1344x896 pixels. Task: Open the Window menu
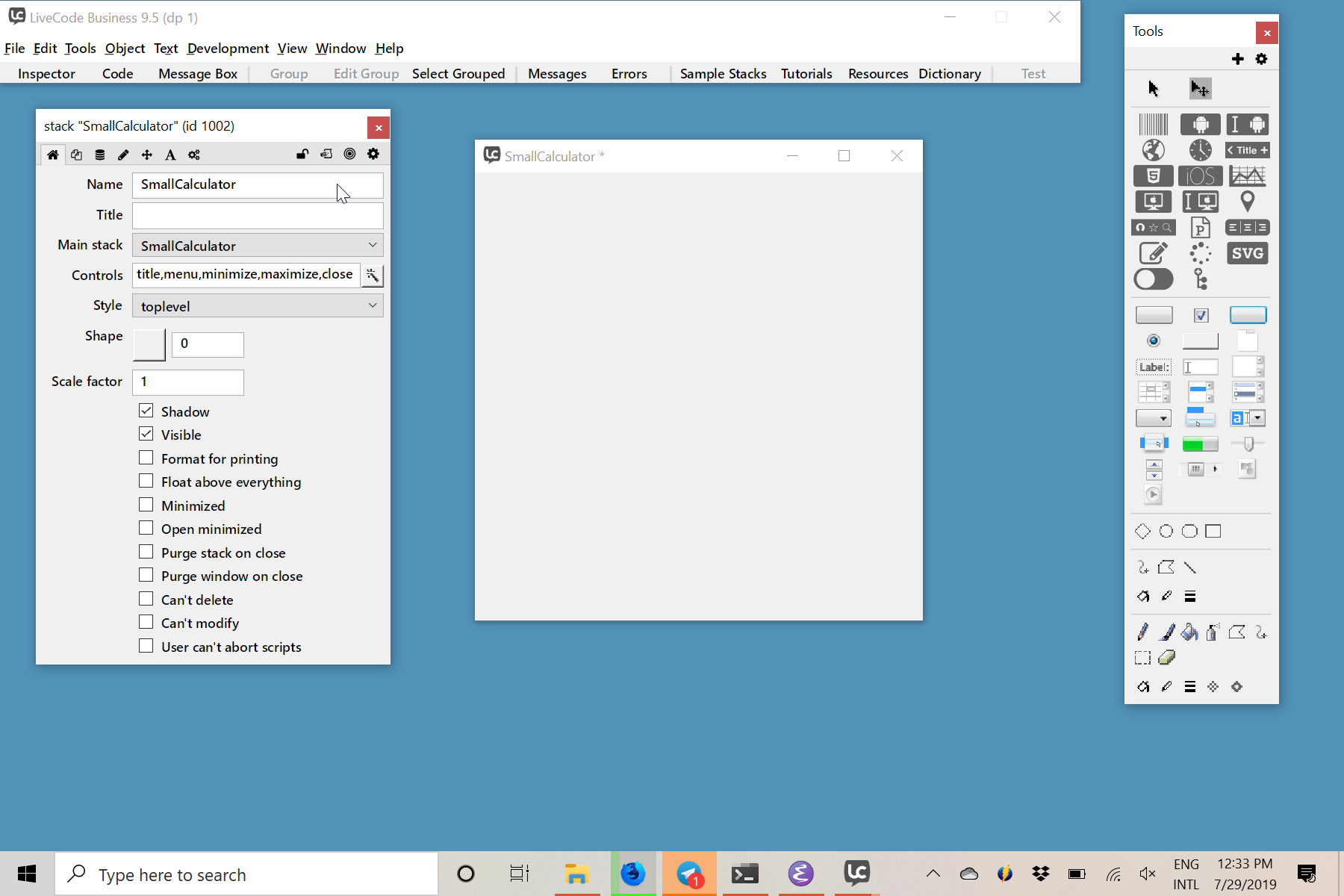(340, 49)
